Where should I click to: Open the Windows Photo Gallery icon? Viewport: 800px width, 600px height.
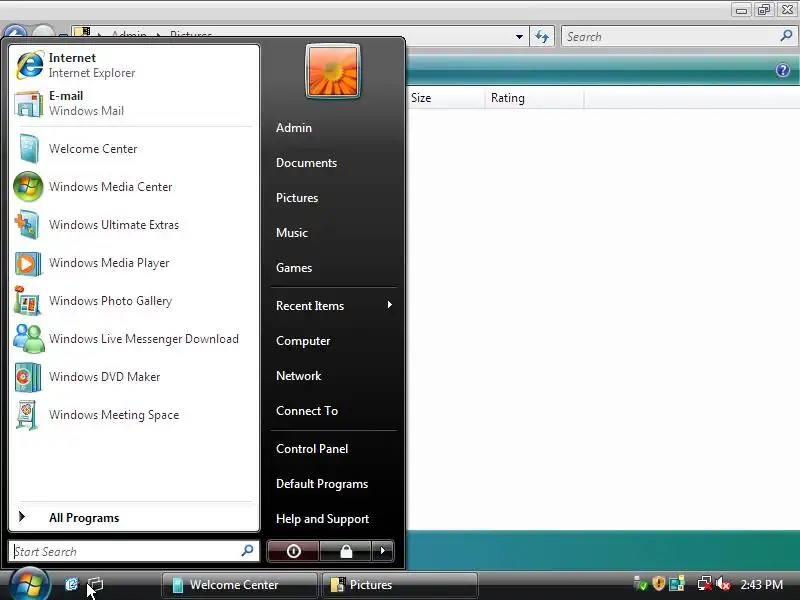(28, 301)
